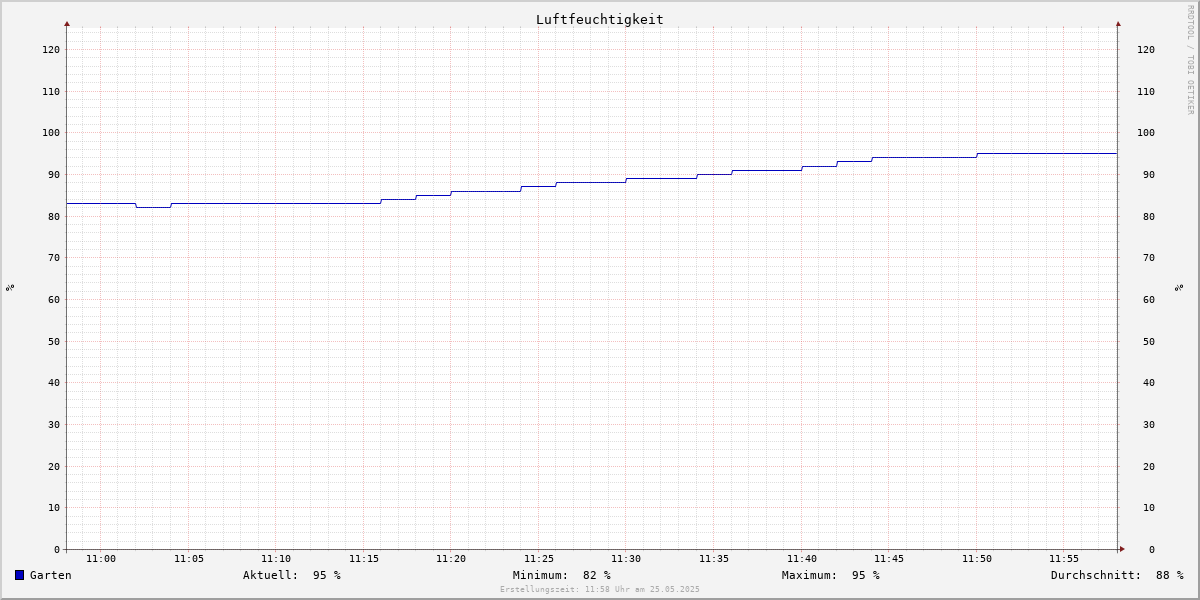Viewport: 1200px width, 600px height.
Task: Click the 11:10 time axis label
Action: point(276,559)
